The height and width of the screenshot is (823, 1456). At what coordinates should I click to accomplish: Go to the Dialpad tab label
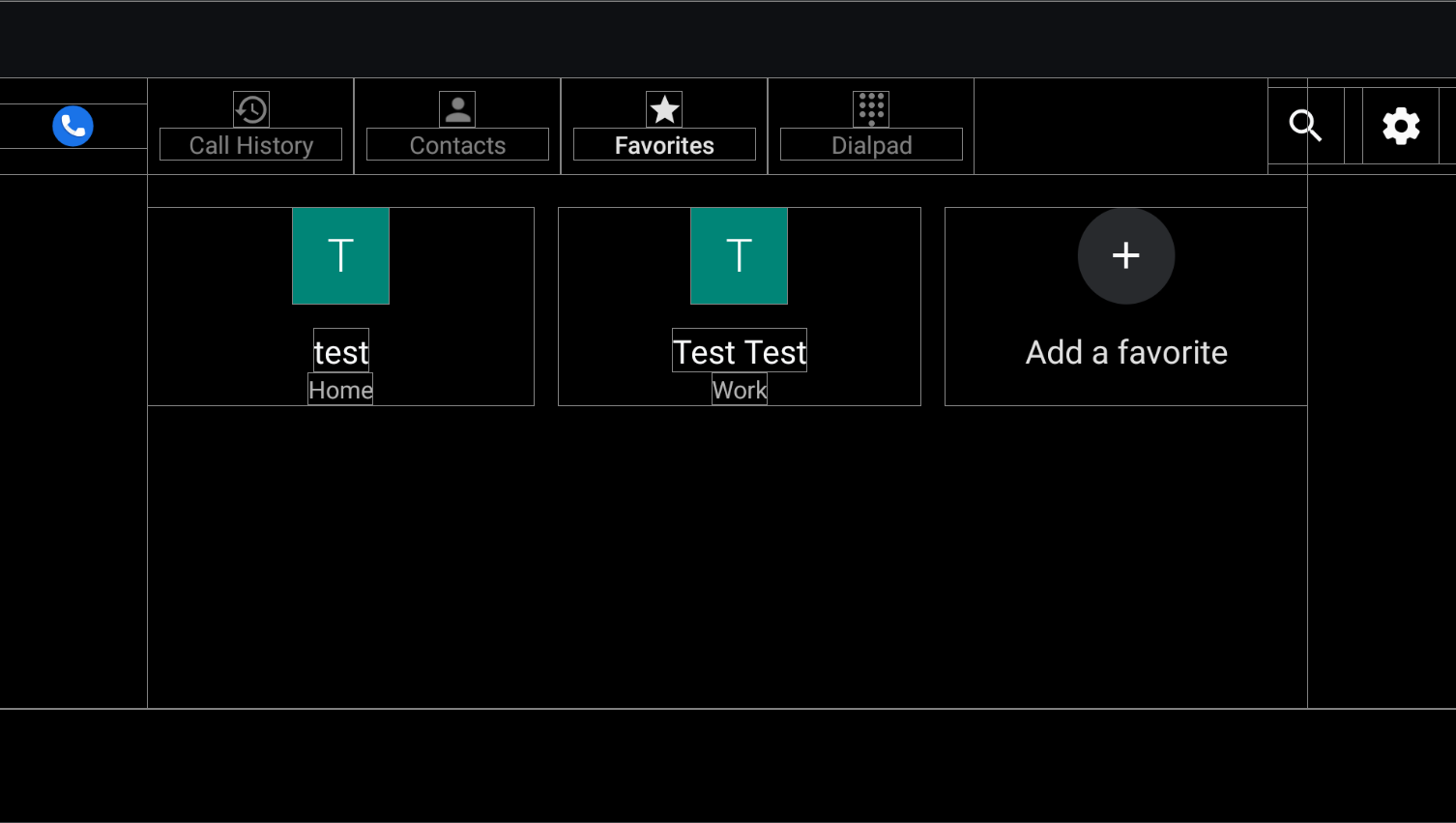[871, 145]
